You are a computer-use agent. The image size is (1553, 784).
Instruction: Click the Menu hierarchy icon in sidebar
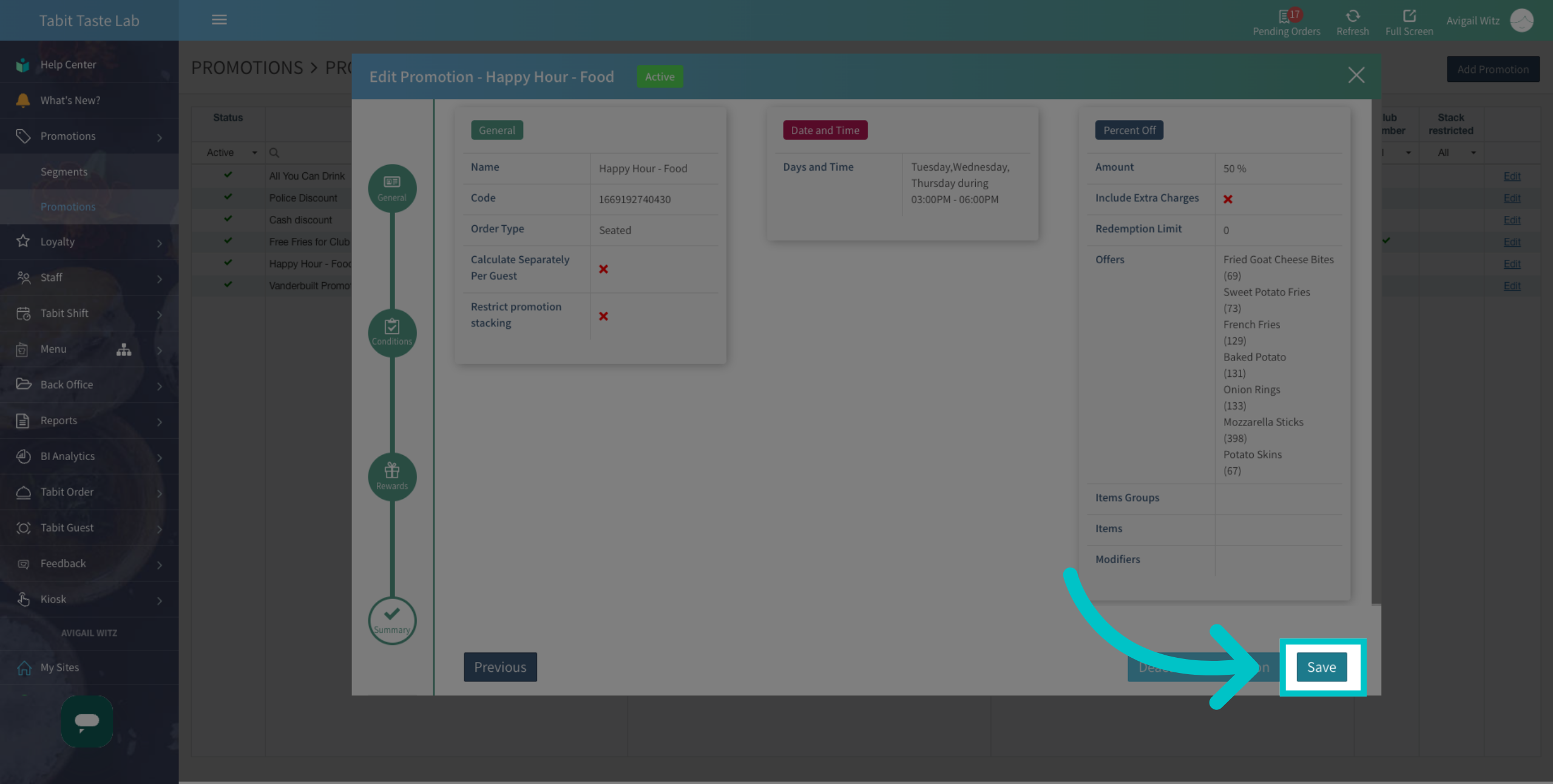(124, 350)
